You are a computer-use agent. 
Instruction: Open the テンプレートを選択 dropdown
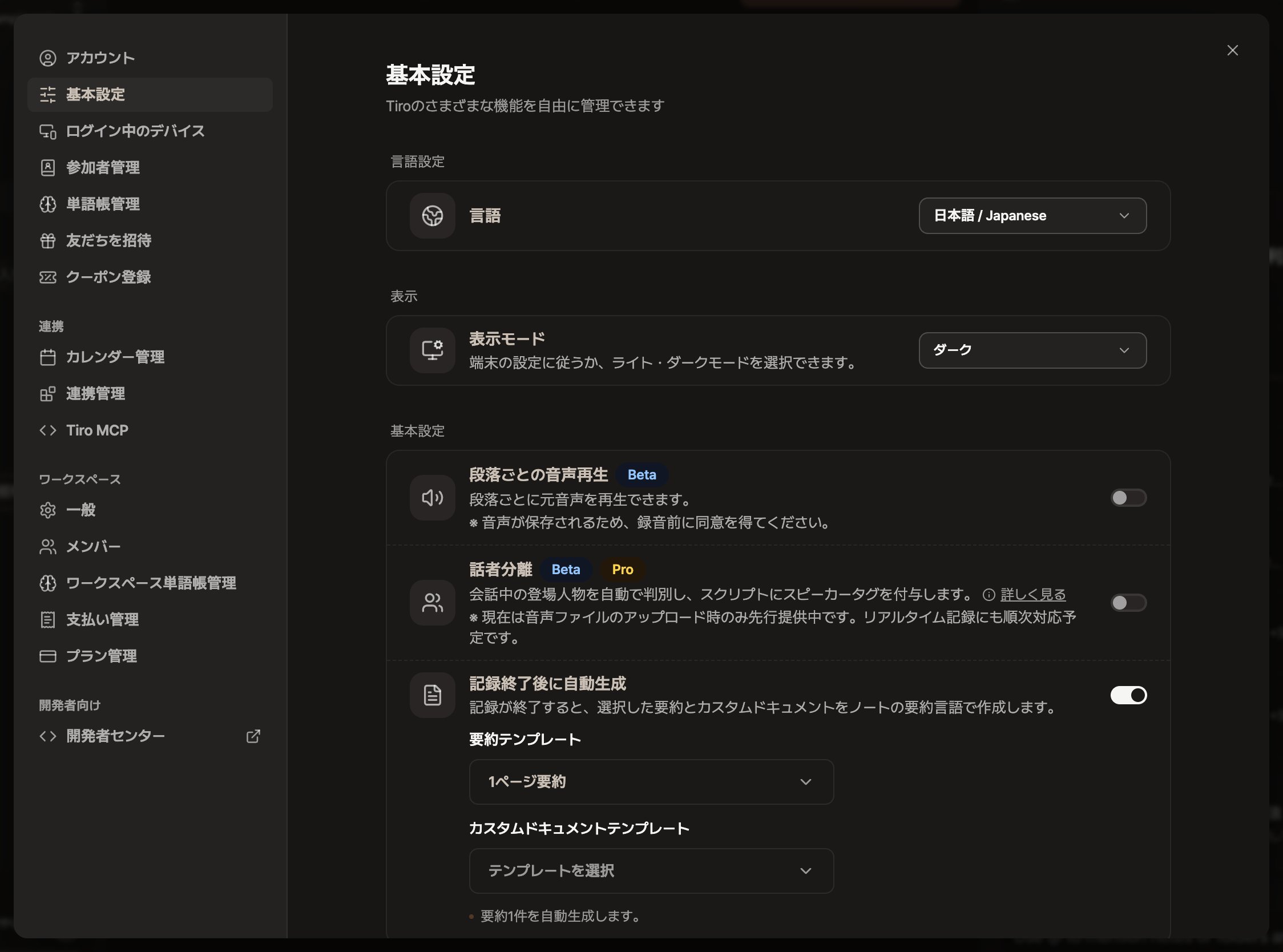point(651,871)
